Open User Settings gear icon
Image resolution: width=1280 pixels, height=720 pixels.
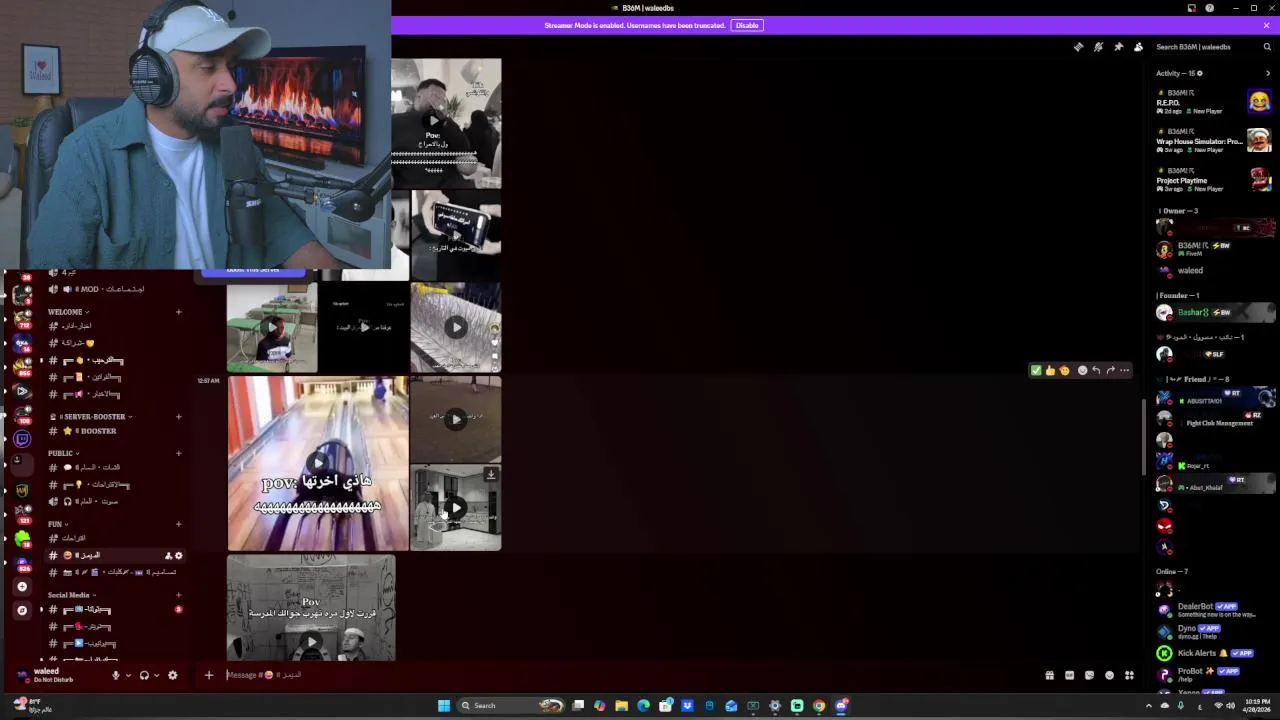tap(172, 675)
